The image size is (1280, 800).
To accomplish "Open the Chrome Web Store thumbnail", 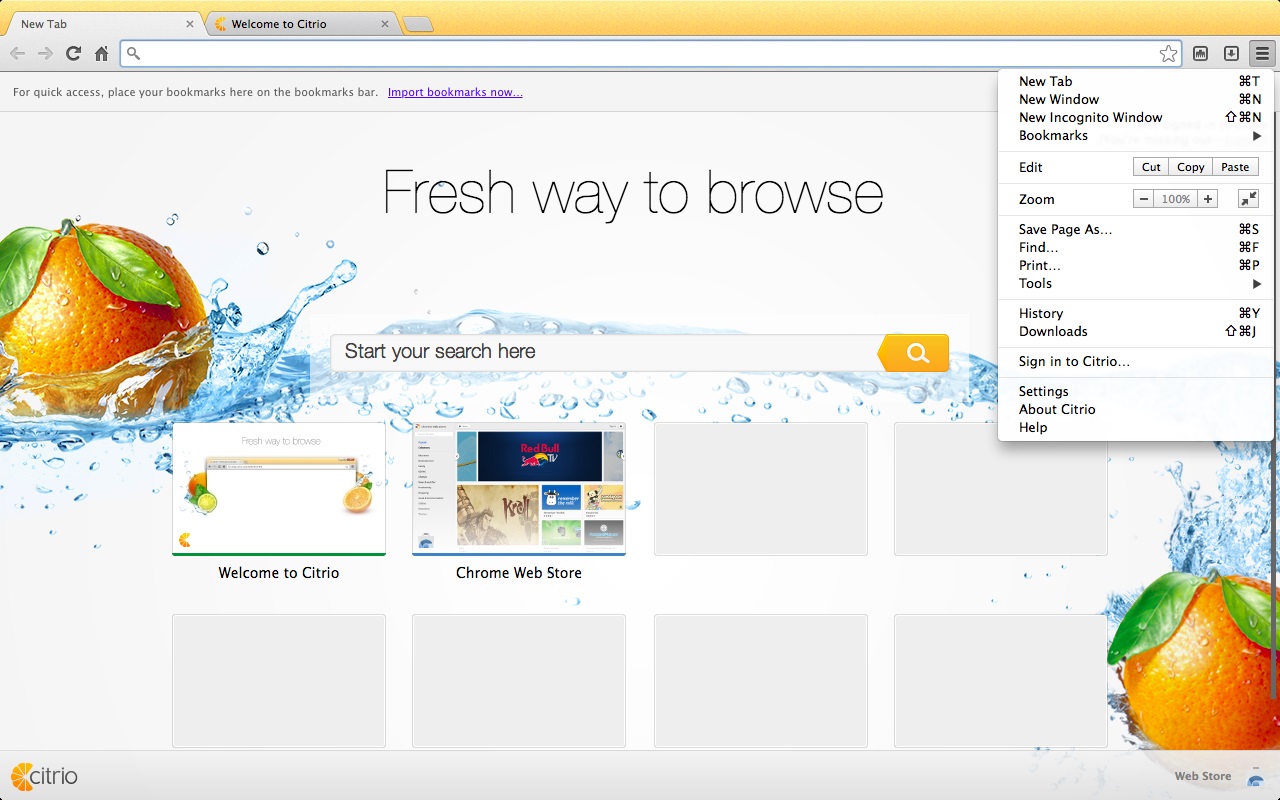I will pos(519,488).
